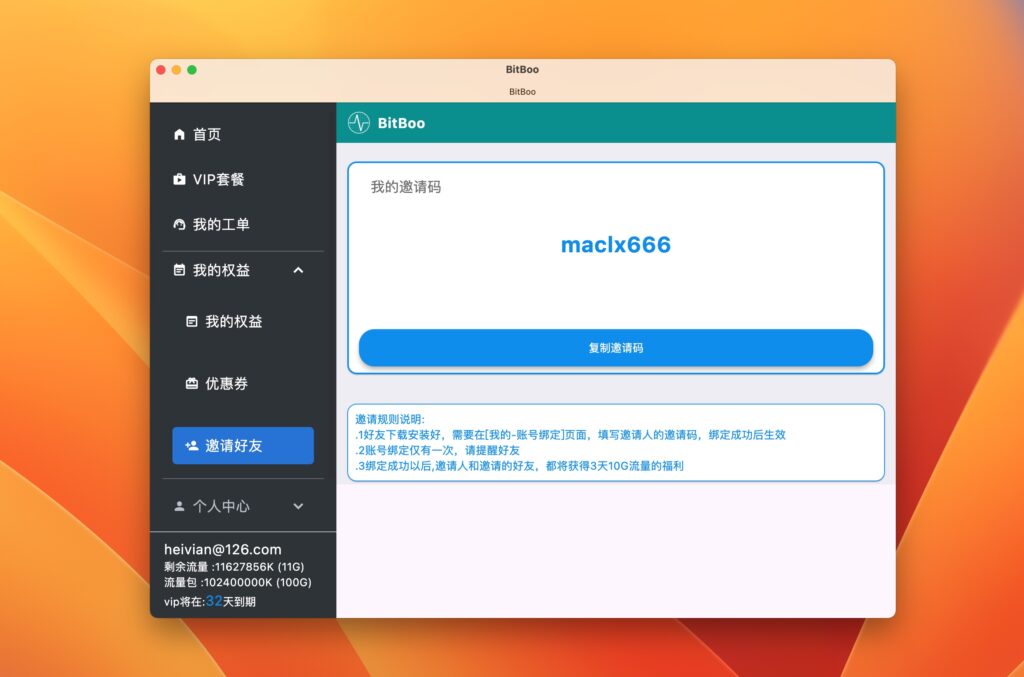This screenshot has width=1024, height=677.
Task: Collapse the 我的权益 section chevron
Action: click(297, 270)
